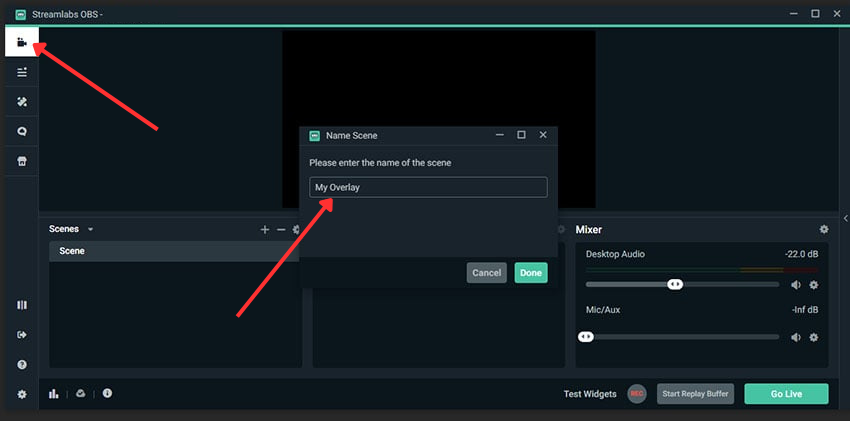Open the Desktop Audio source settings gear

814,285
